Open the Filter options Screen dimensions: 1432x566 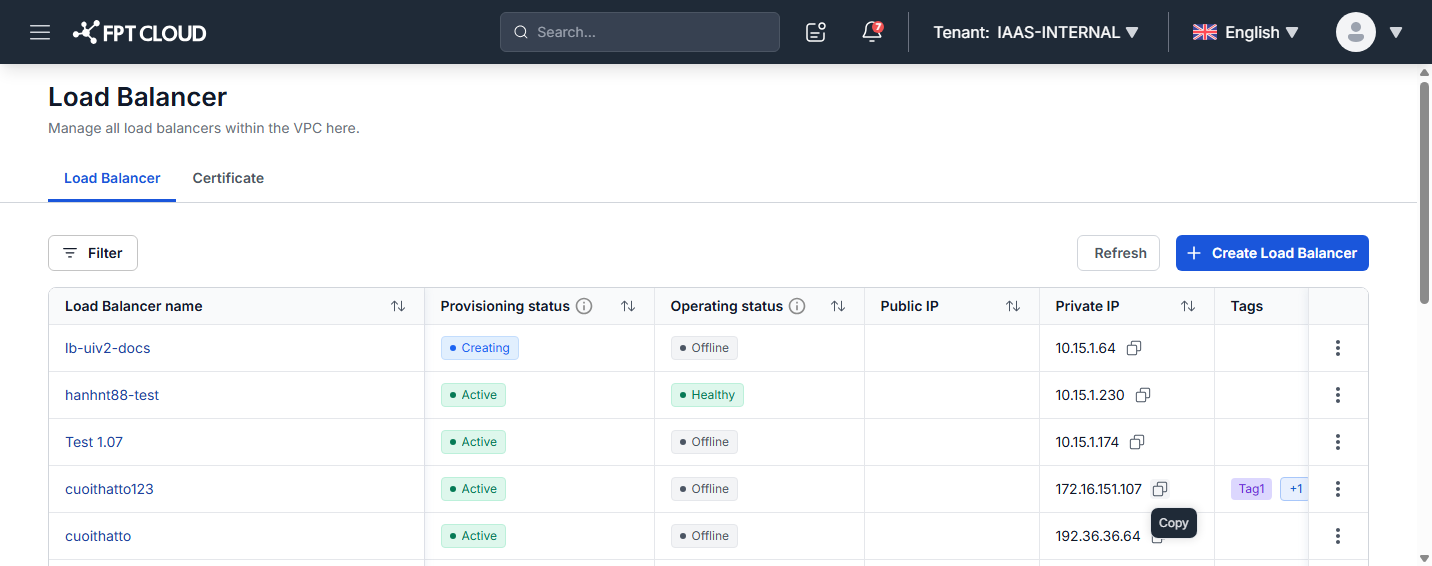point(93,253)
